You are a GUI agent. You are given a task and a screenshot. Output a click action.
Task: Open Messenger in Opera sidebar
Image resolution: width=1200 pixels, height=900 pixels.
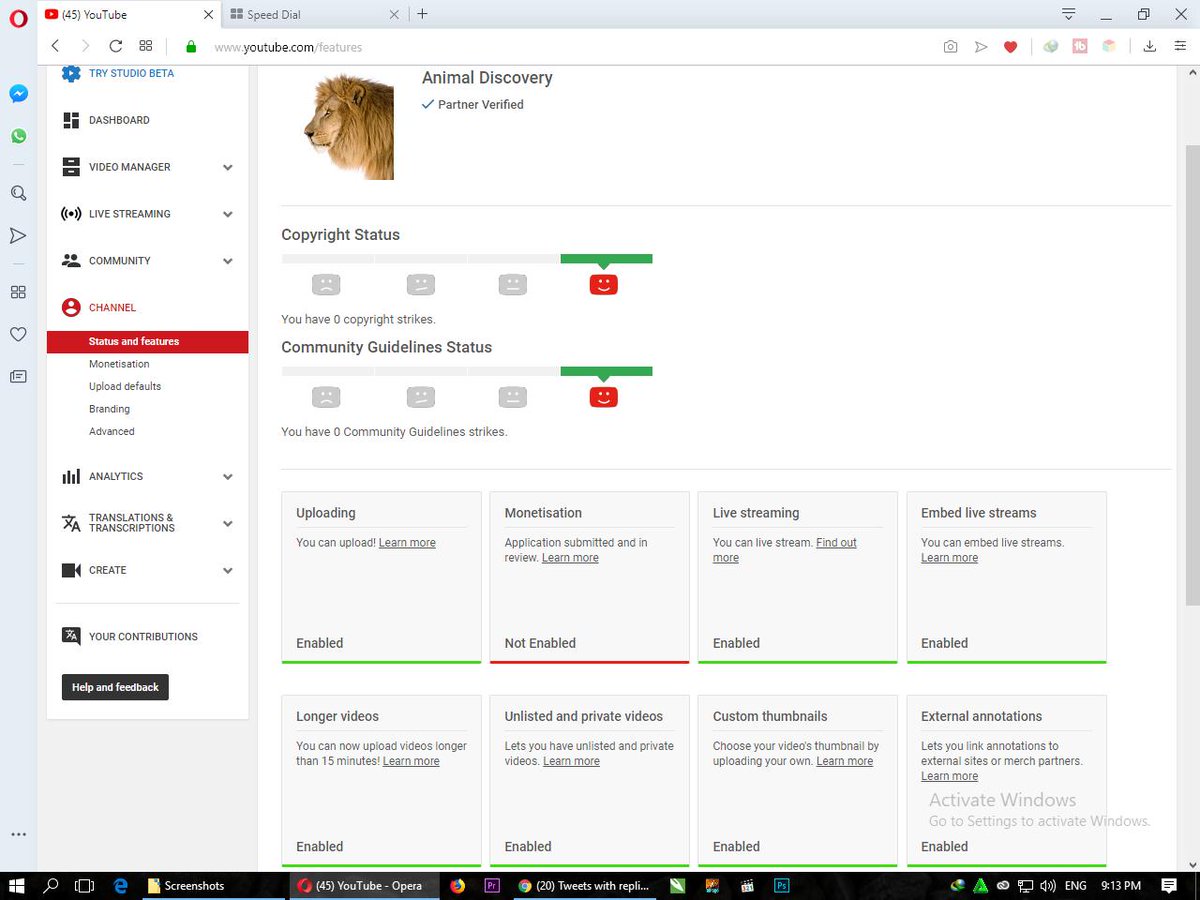pos(18,94)
